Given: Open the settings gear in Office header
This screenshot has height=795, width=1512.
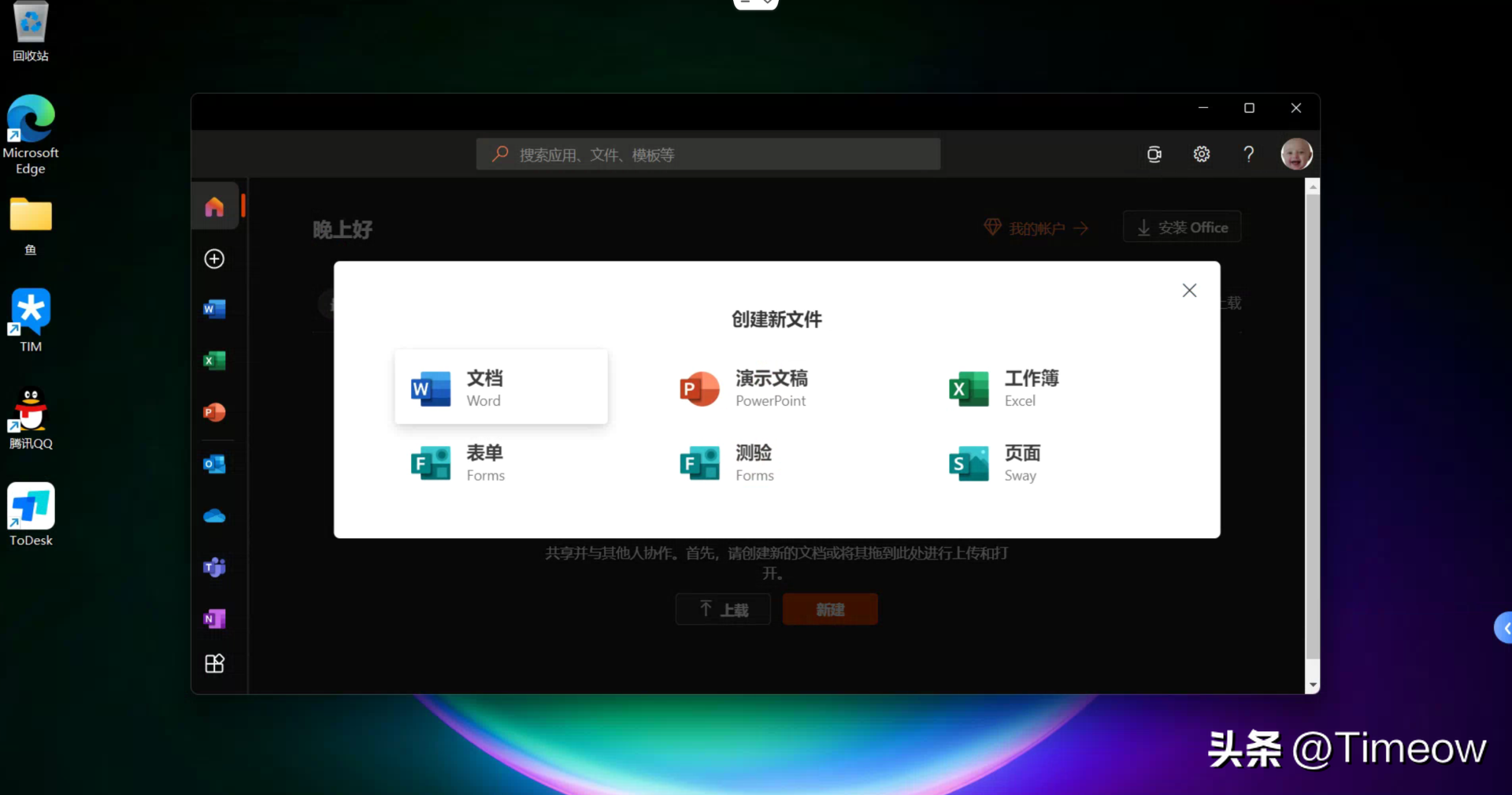Looking at the screenshot, I should click(x=1201, y=154).
